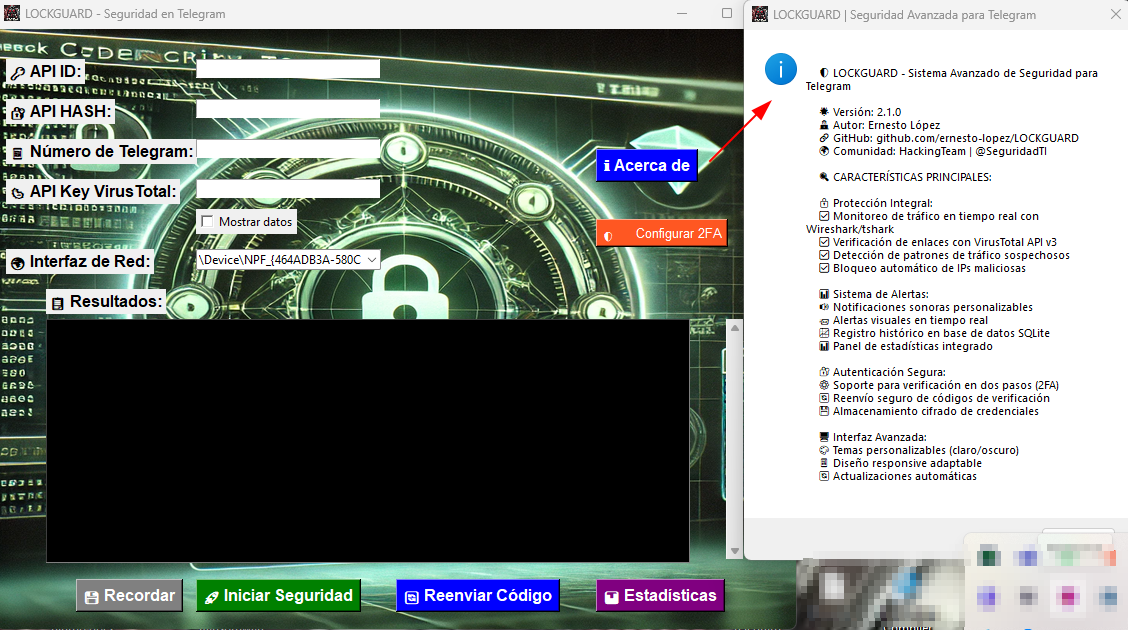Expand the Interfaz de Red device dropdown
The image size is (1128, 630).
tap(372, 260)
